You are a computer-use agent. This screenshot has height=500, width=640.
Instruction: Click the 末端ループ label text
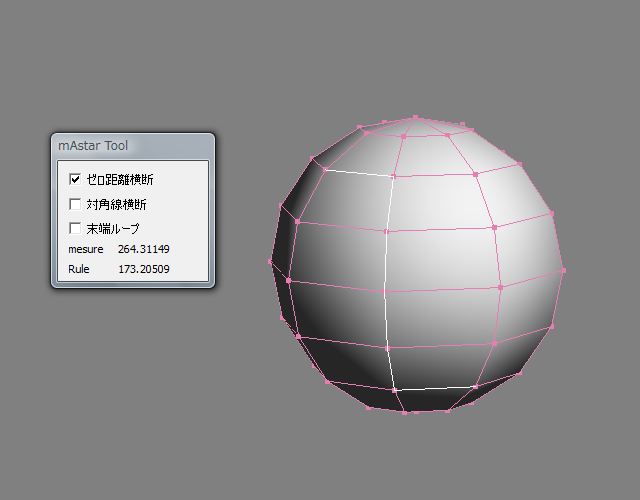tap(113, 229)
